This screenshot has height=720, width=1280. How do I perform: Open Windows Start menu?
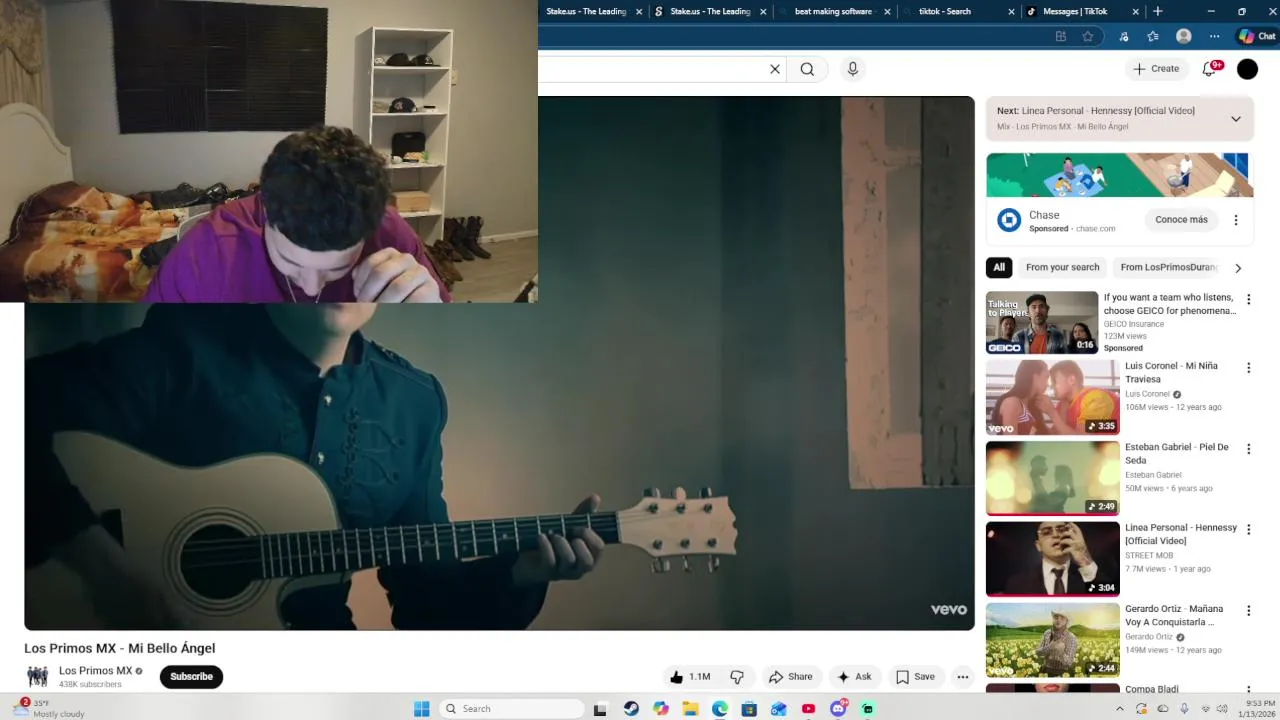(422, 709)
